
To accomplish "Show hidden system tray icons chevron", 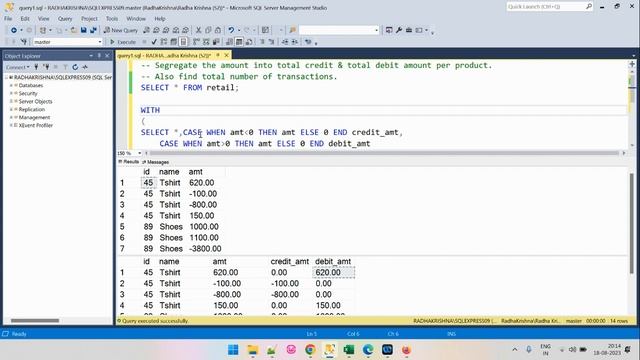I will (x=515, y=349).
